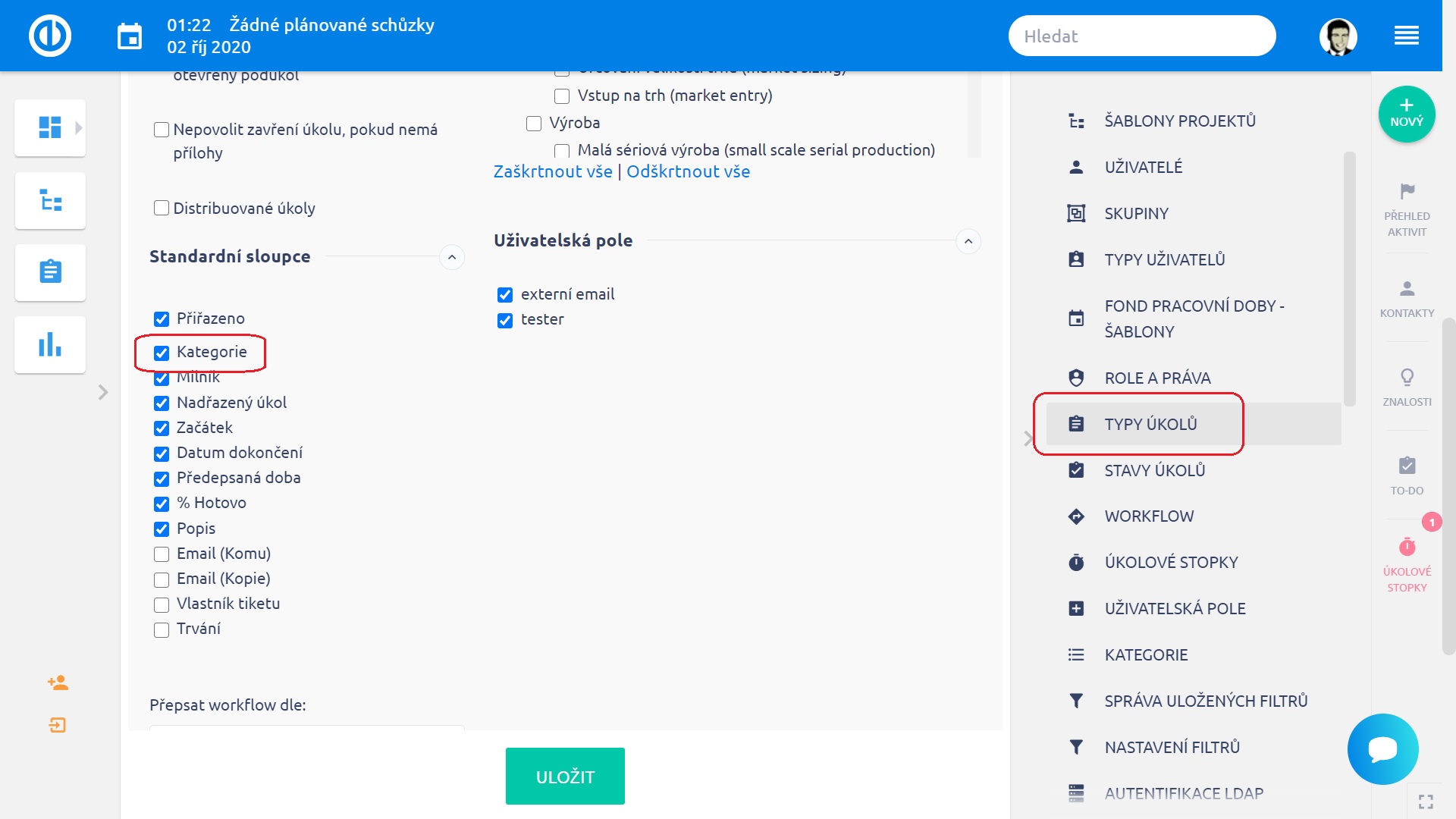The height and width of the screenshot is (819, 1456).
Task: Click the right menu scrollbar
Action: point(1349,279)
